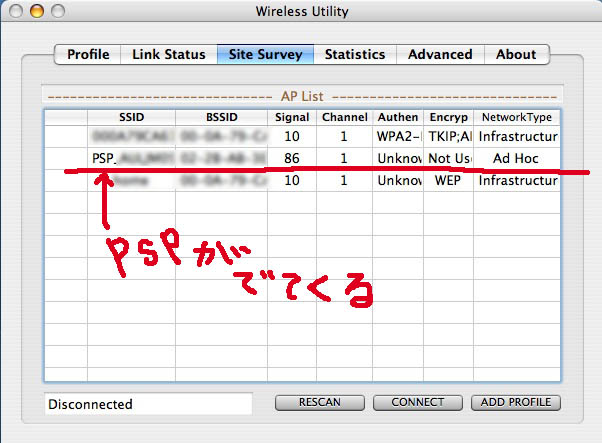Select the WPA2 network in first row
Image resolution: width=602 pixels, height=443 pixels.
pos(300,136)
